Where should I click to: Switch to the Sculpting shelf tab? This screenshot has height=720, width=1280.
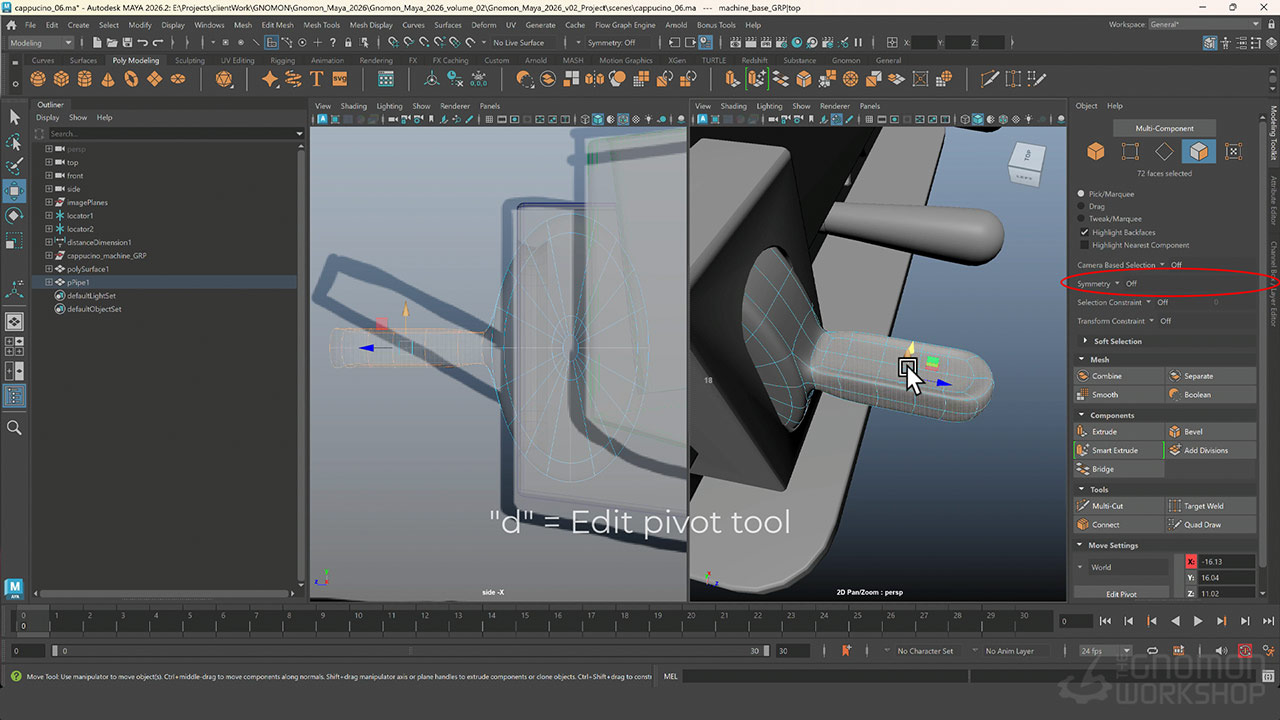189,60
